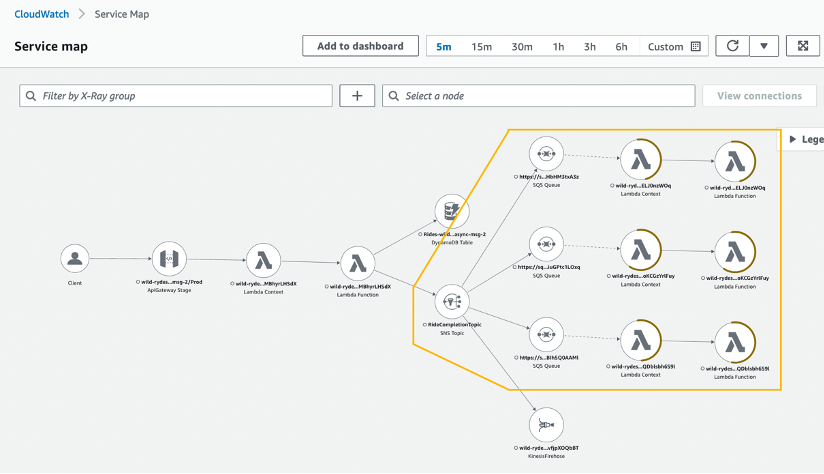This screenshot has height=474, width=824.
Task: Select the HbHM3txASz SQS Queue node icon
Action: pyautogui.click(x=546, y=153)
